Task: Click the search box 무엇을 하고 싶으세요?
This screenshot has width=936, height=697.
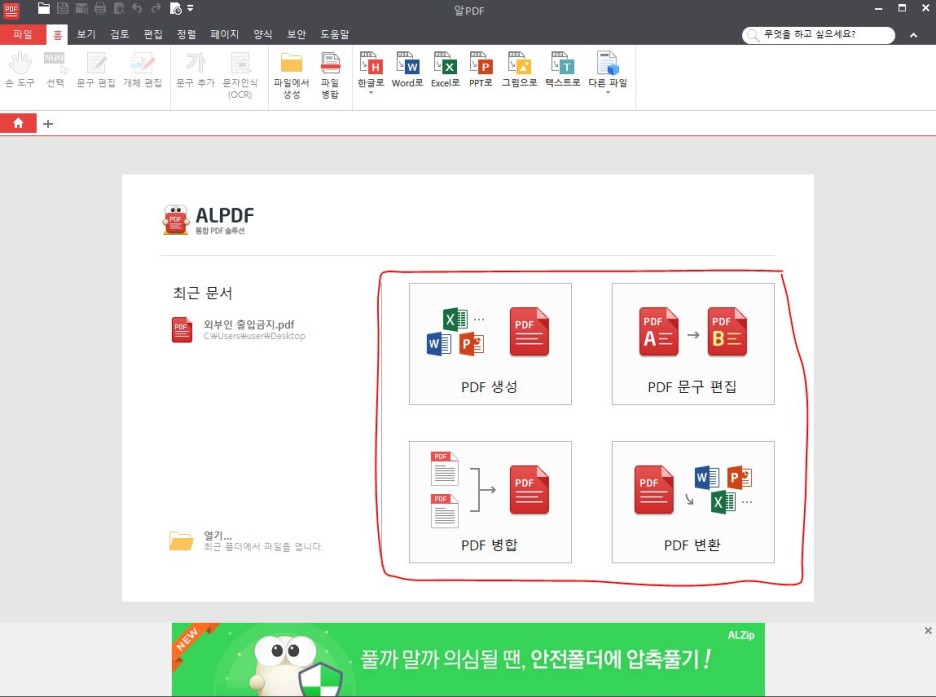Action: click(x=818, y=35)
